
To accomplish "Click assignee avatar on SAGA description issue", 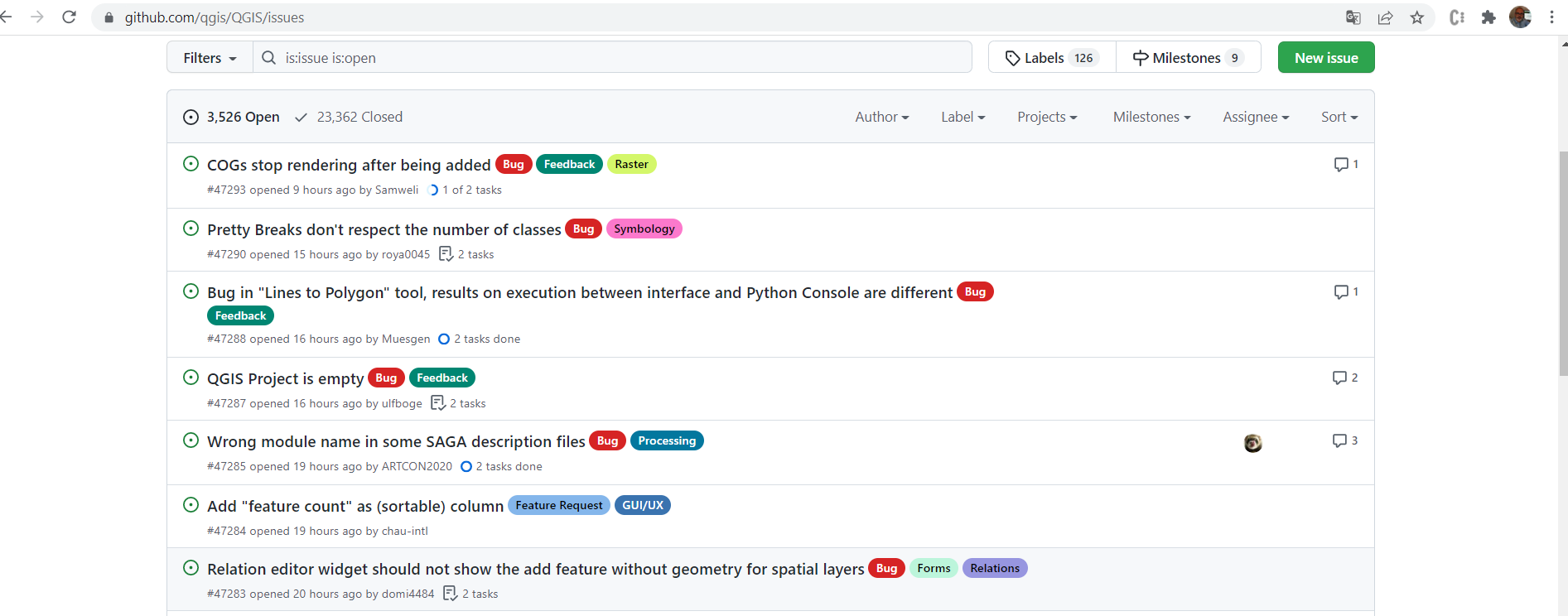I will 1253,443.
